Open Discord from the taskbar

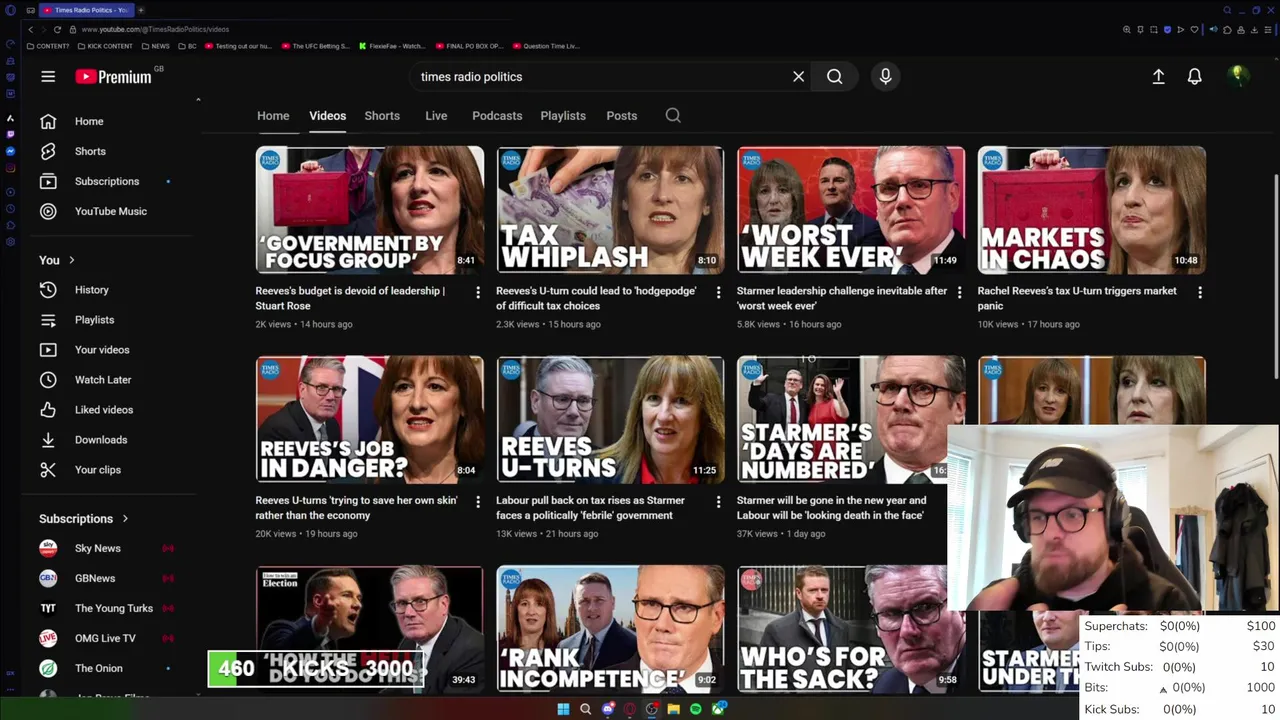608,709
